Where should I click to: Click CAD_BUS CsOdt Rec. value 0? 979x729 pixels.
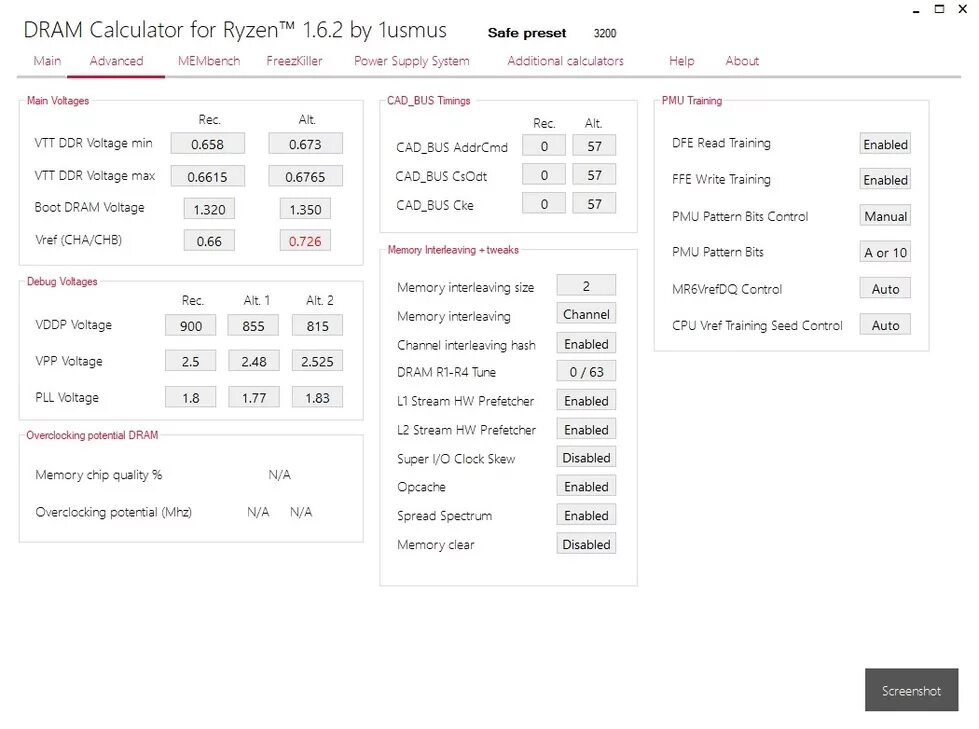pos(544,175)
